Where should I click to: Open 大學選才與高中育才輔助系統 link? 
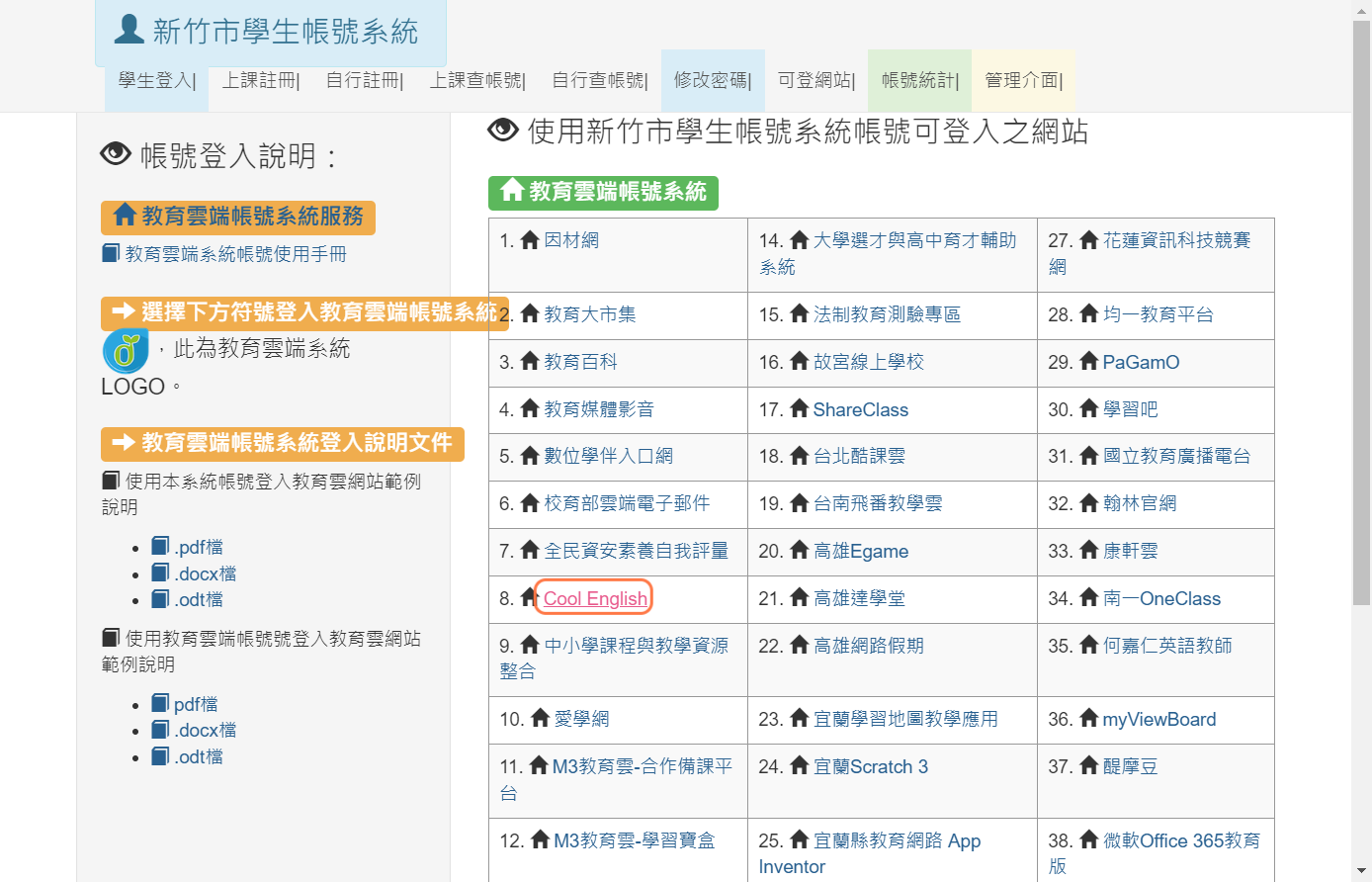888,253
